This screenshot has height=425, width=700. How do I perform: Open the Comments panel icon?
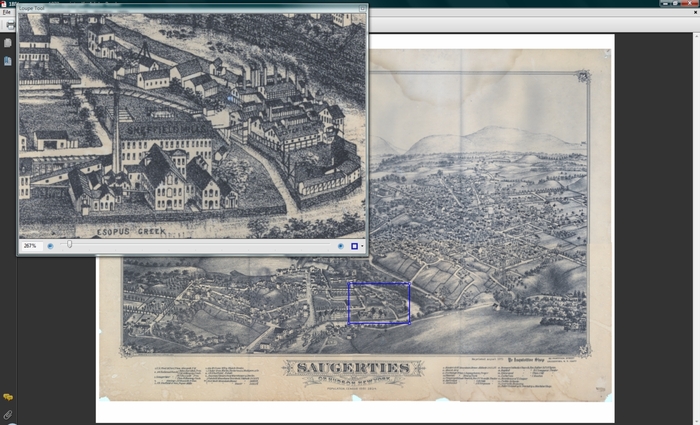pyautogui.click(x=8, y=397)
